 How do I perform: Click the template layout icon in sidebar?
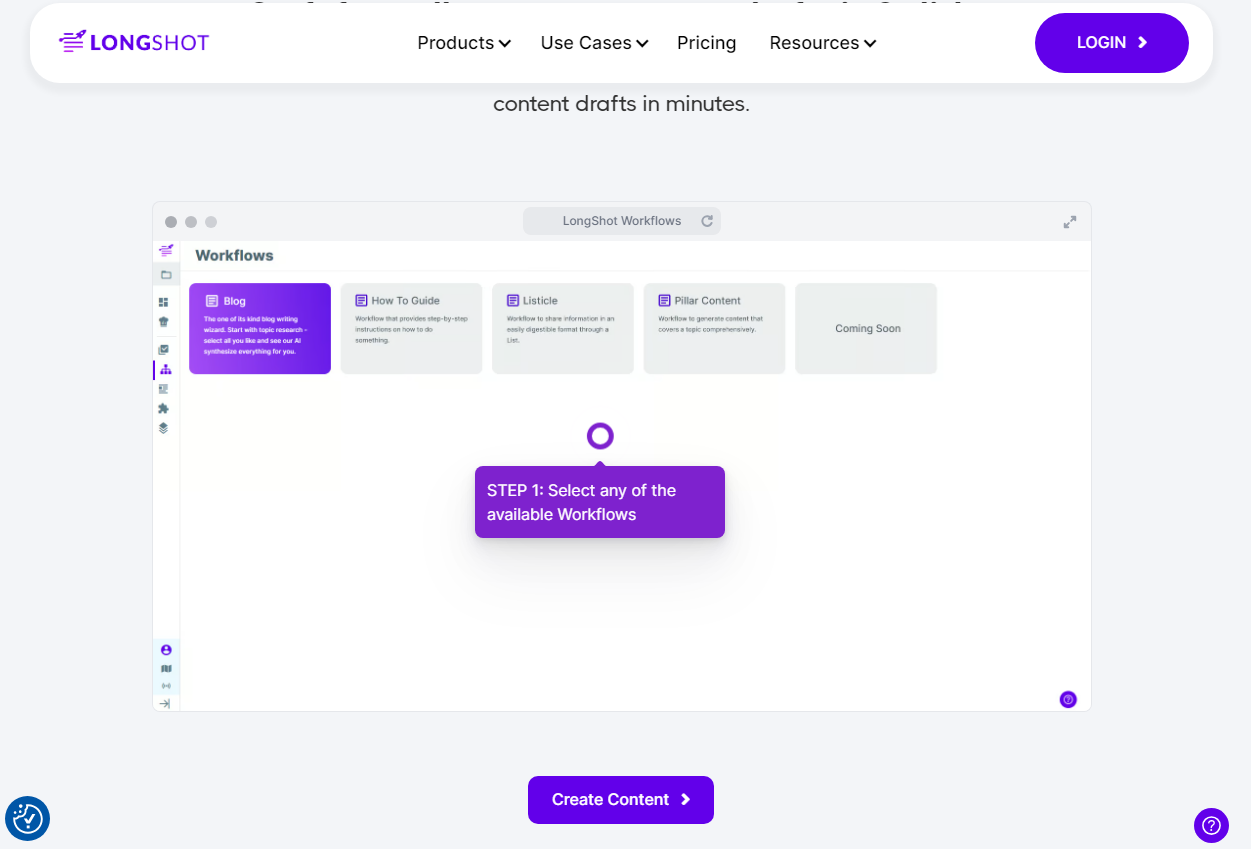click(x=164, y=389)
